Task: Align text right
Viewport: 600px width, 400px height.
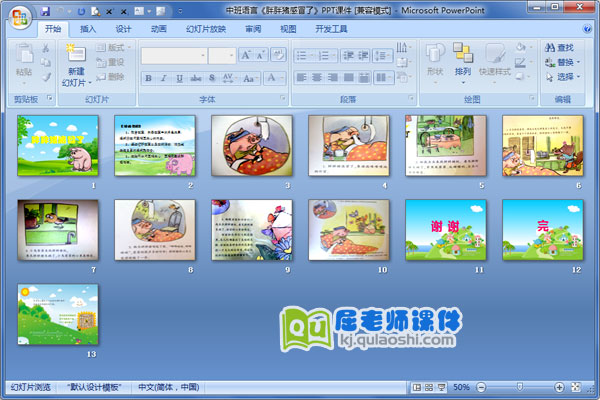Action: pyautogui.click(x=333, y=78)
